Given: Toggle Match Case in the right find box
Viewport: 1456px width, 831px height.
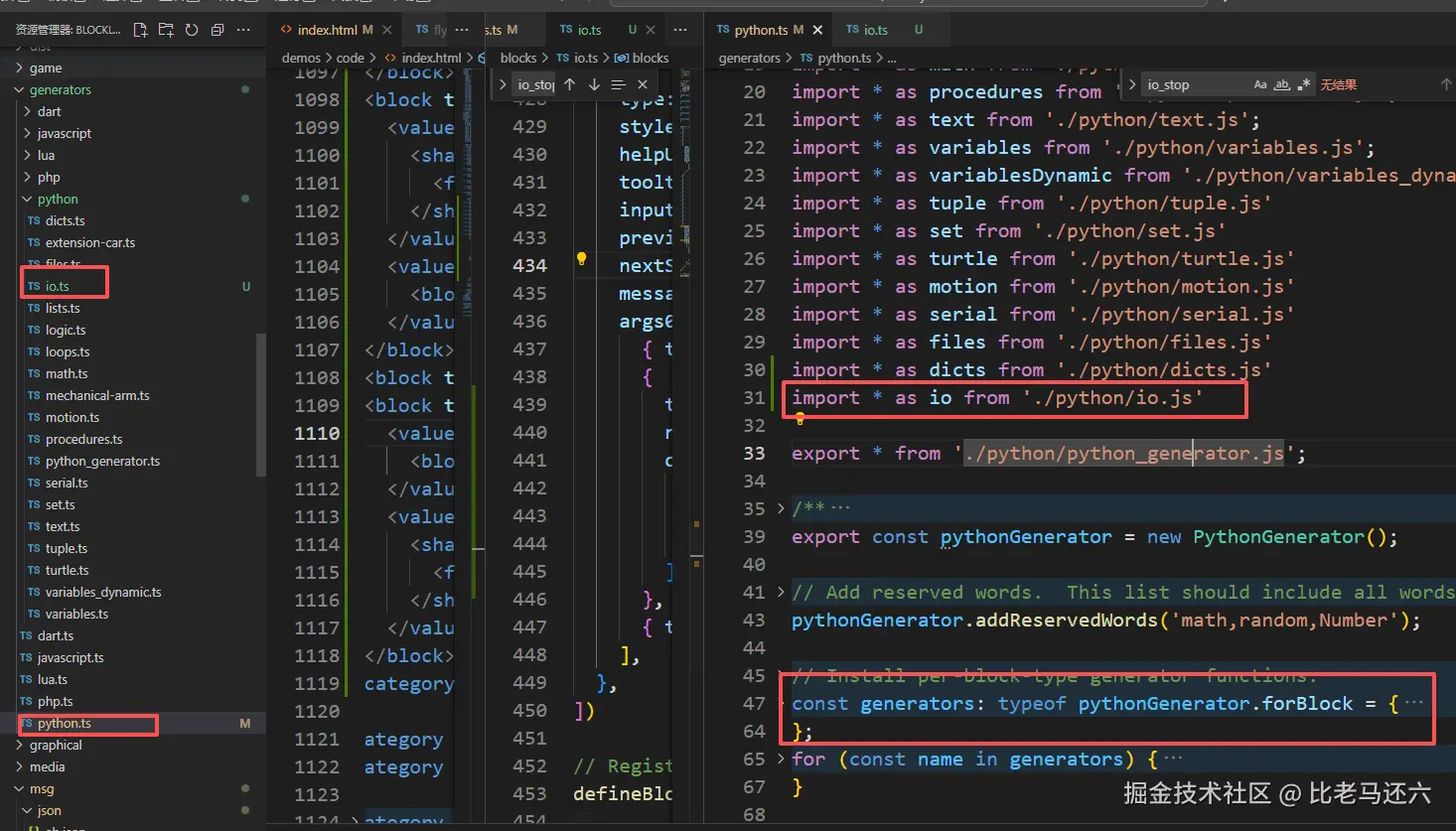Looking at the screenshot, I should [1260, 85].
